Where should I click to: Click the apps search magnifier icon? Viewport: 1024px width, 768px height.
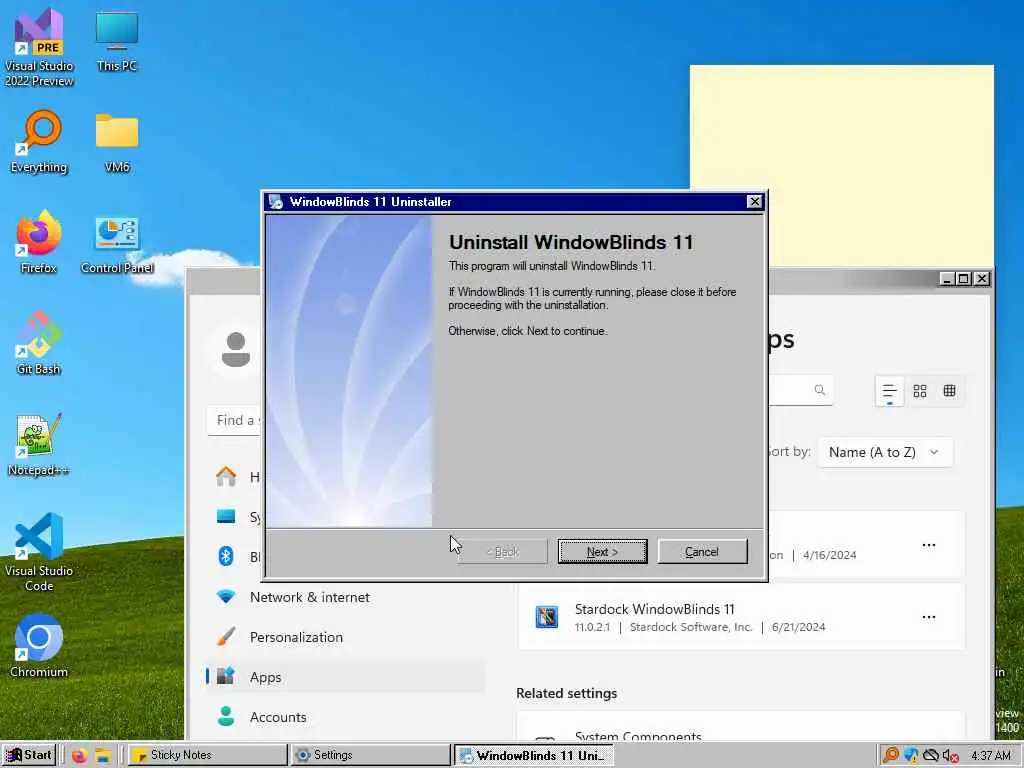(820, 390)
